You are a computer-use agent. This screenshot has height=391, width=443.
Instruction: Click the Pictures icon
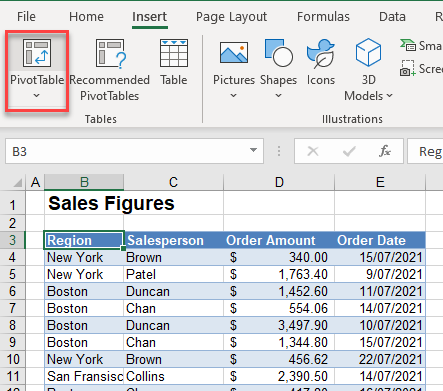coord(234,53)
